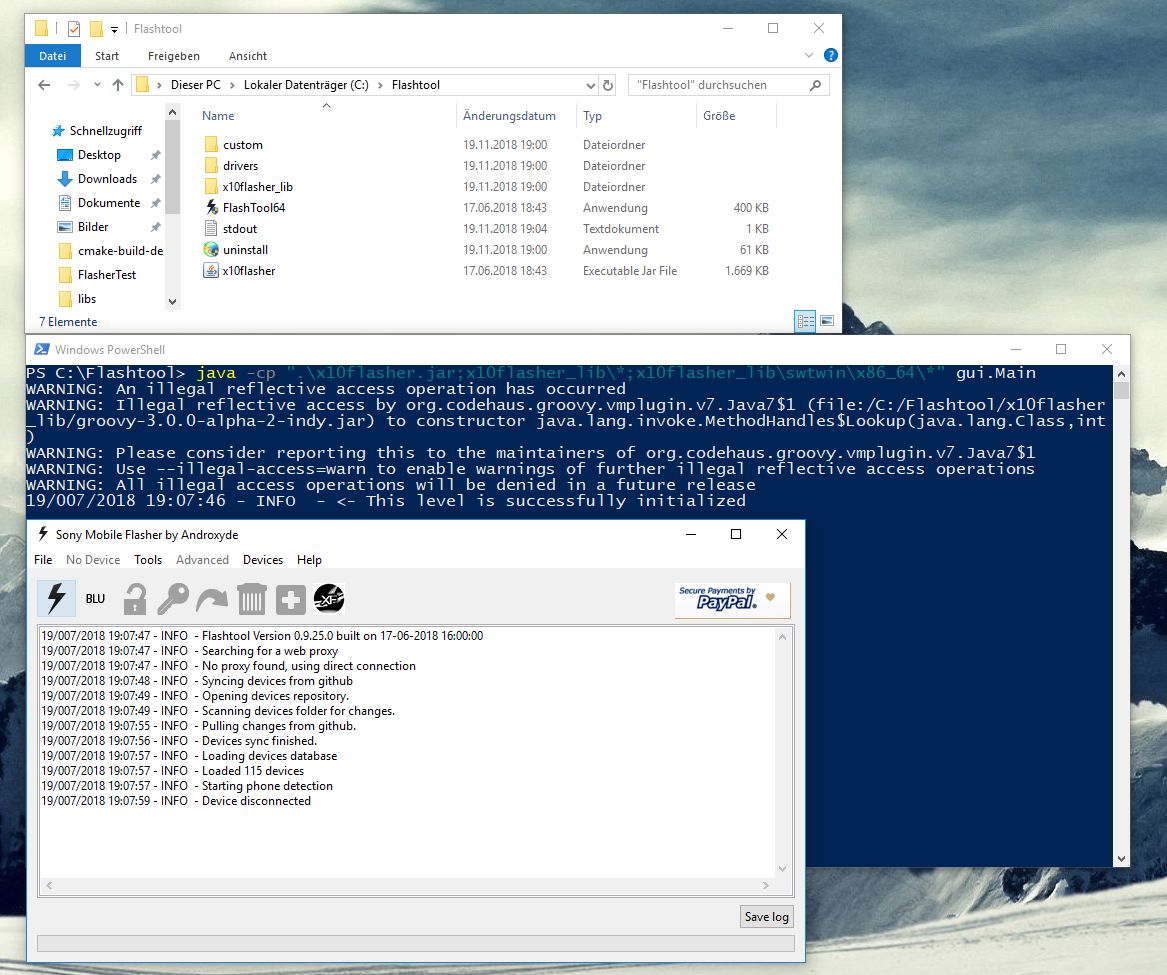Viewport: 1167px width, 975px height.
Task: Select the custom folder in the file list
Action: click(x=243, y=145)
